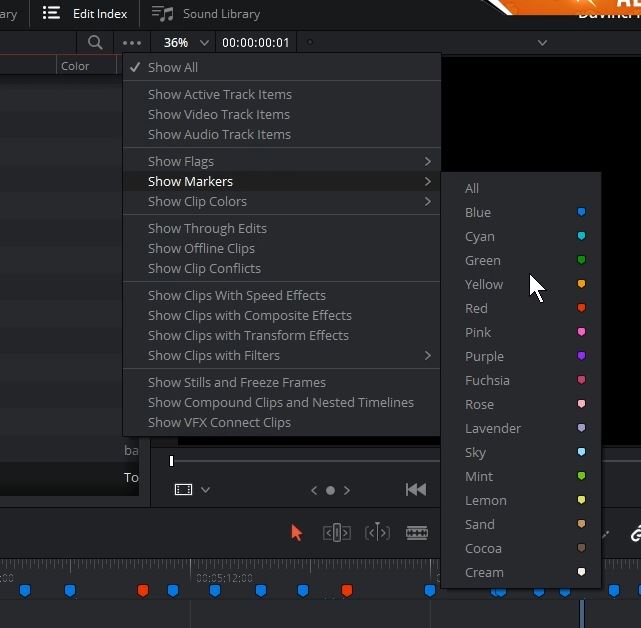Click the Sound Library music icon
Viewport: 641px width, 628px height.
[x=162, y=13]
